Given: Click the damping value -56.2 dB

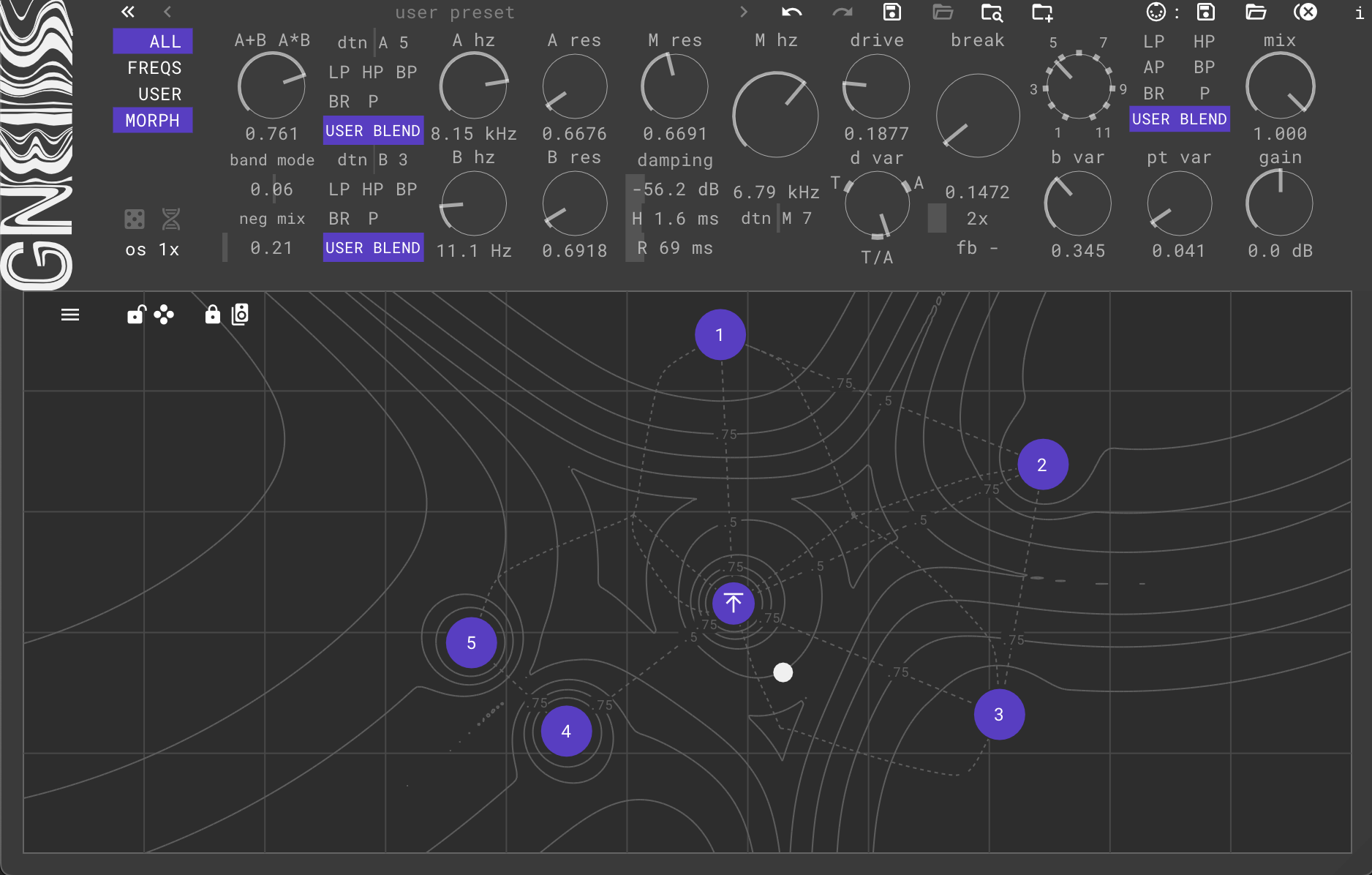Looking at the screenshot, I should (675, 189).
